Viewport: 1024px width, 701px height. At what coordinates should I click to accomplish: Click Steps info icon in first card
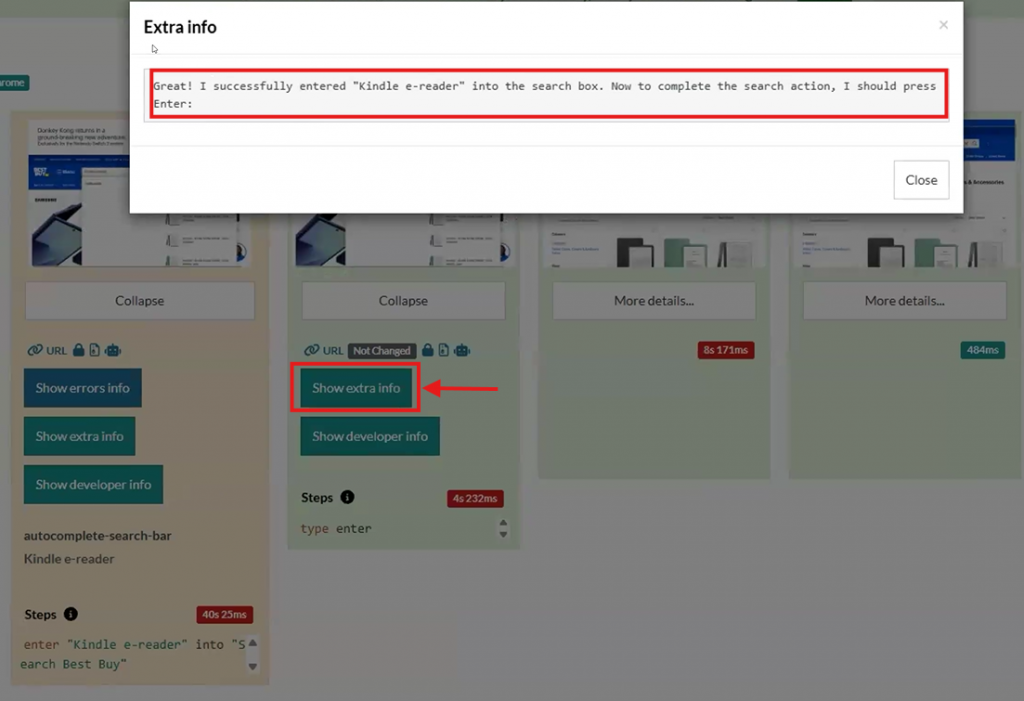[x=70, y=614]
